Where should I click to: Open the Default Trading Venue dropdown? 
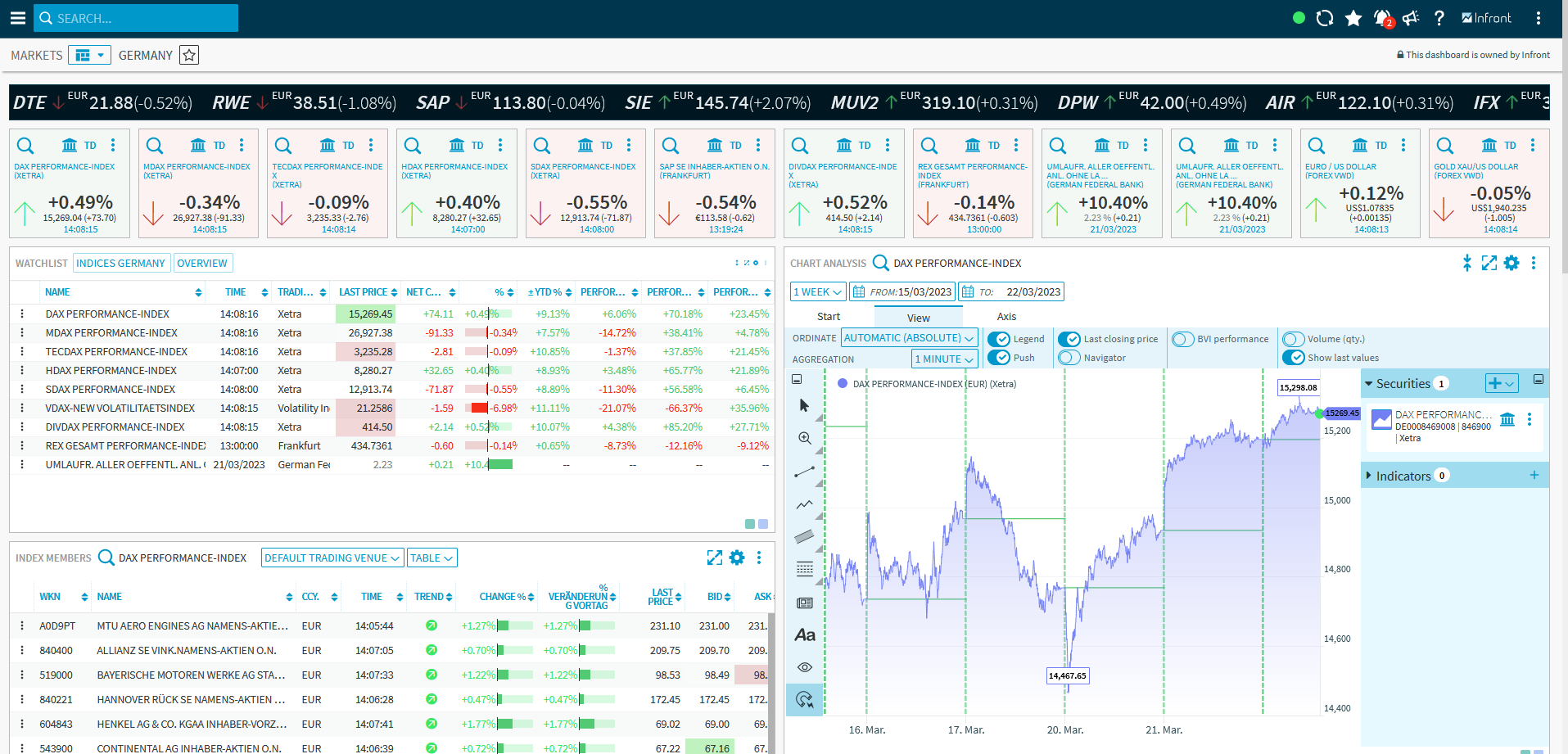332,558
